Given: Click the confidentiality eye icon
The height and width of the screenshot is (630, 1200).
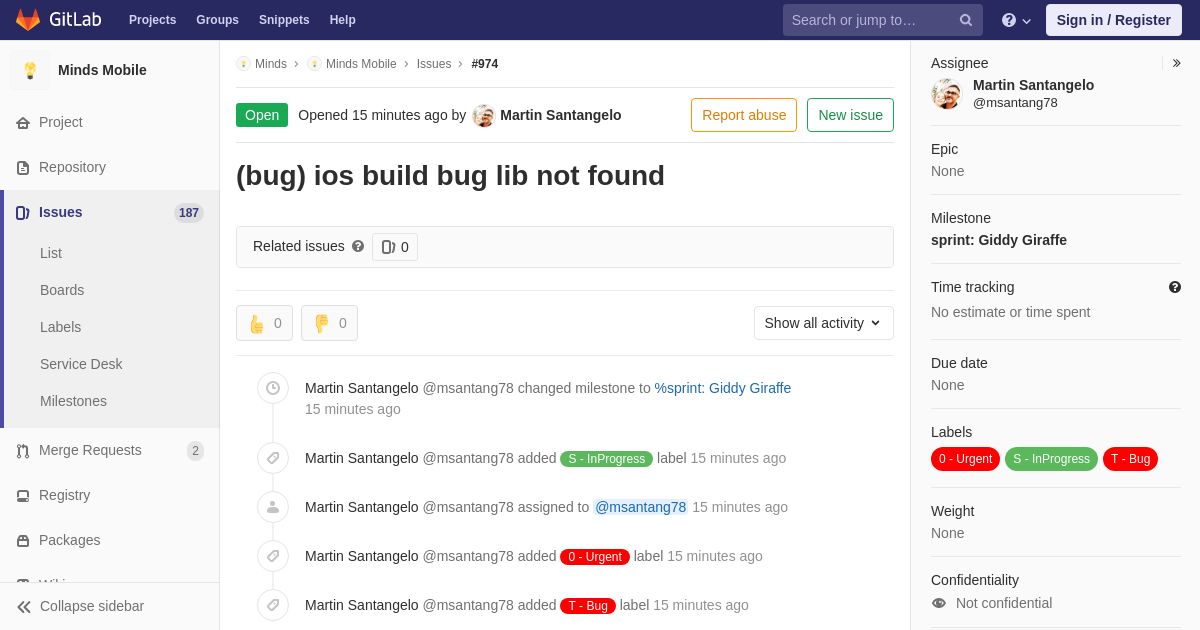Looking at the screenshot, I should [939, 603].
